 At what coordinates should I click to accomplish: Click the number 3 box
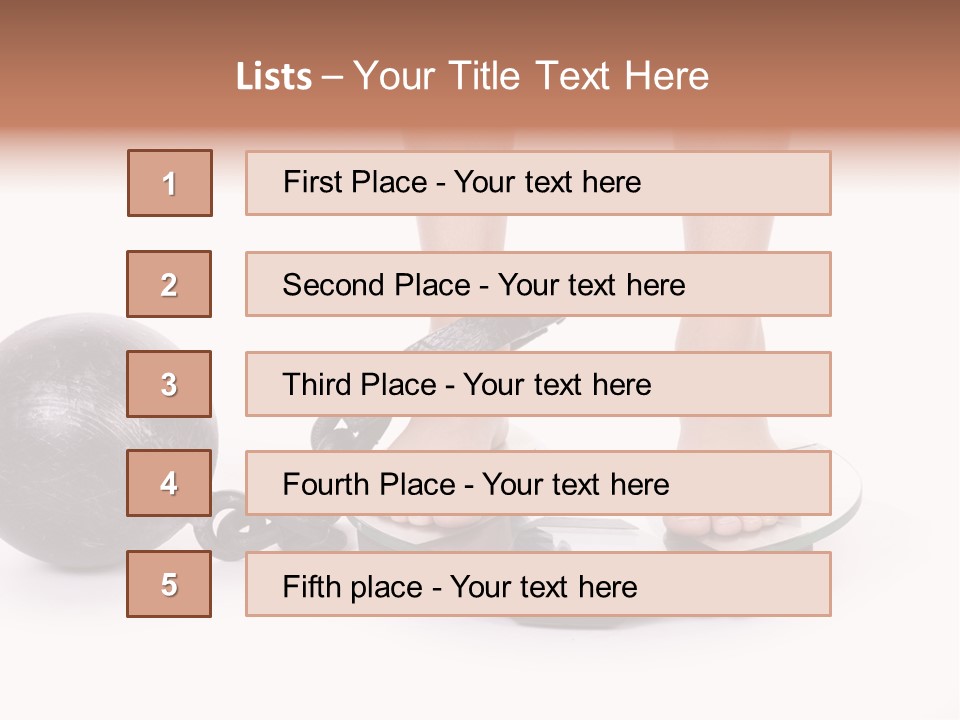[170, 384]
